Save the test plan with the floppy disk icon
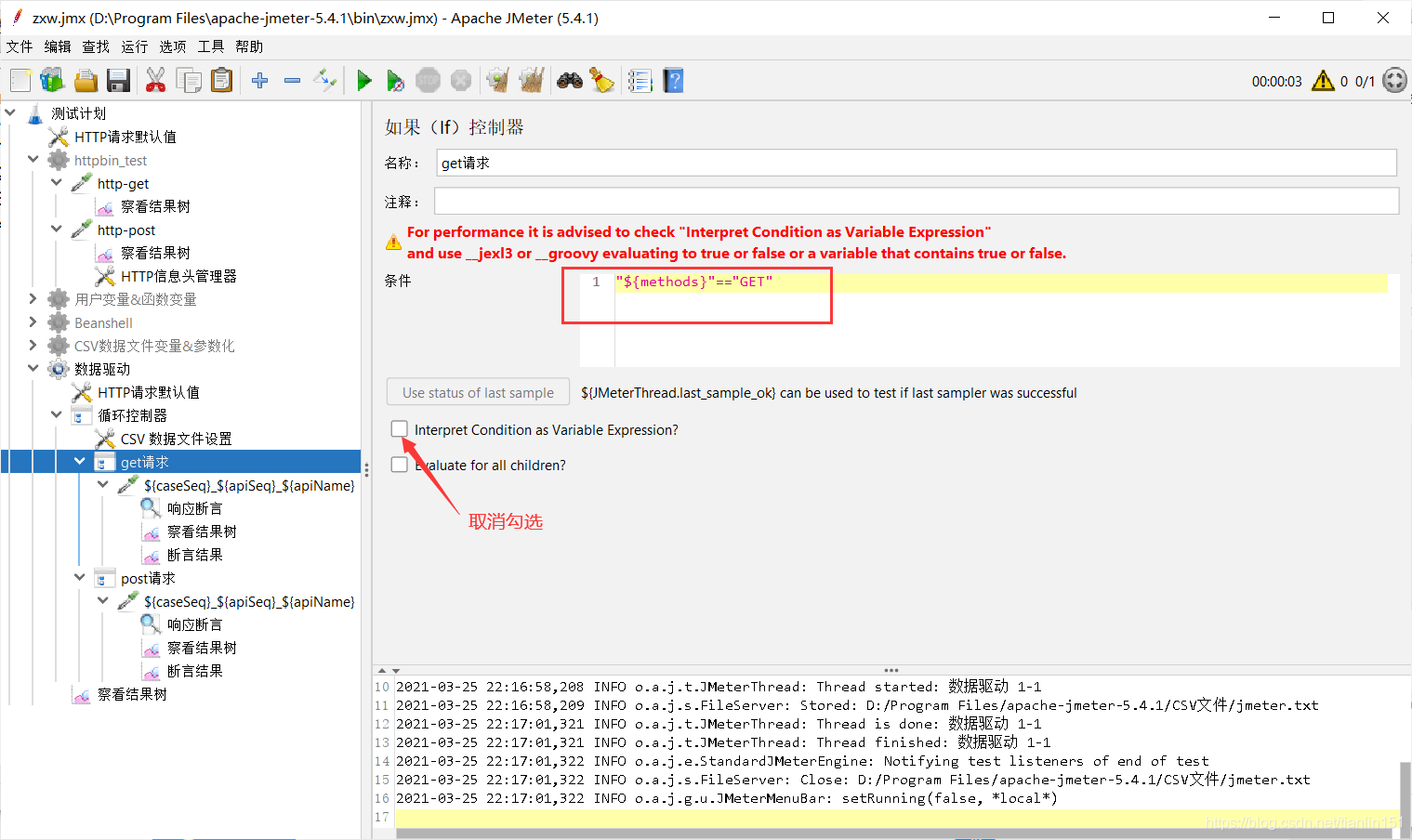Image resolution: width=1412 pixels, height=840 pixels. click(118, 81)
